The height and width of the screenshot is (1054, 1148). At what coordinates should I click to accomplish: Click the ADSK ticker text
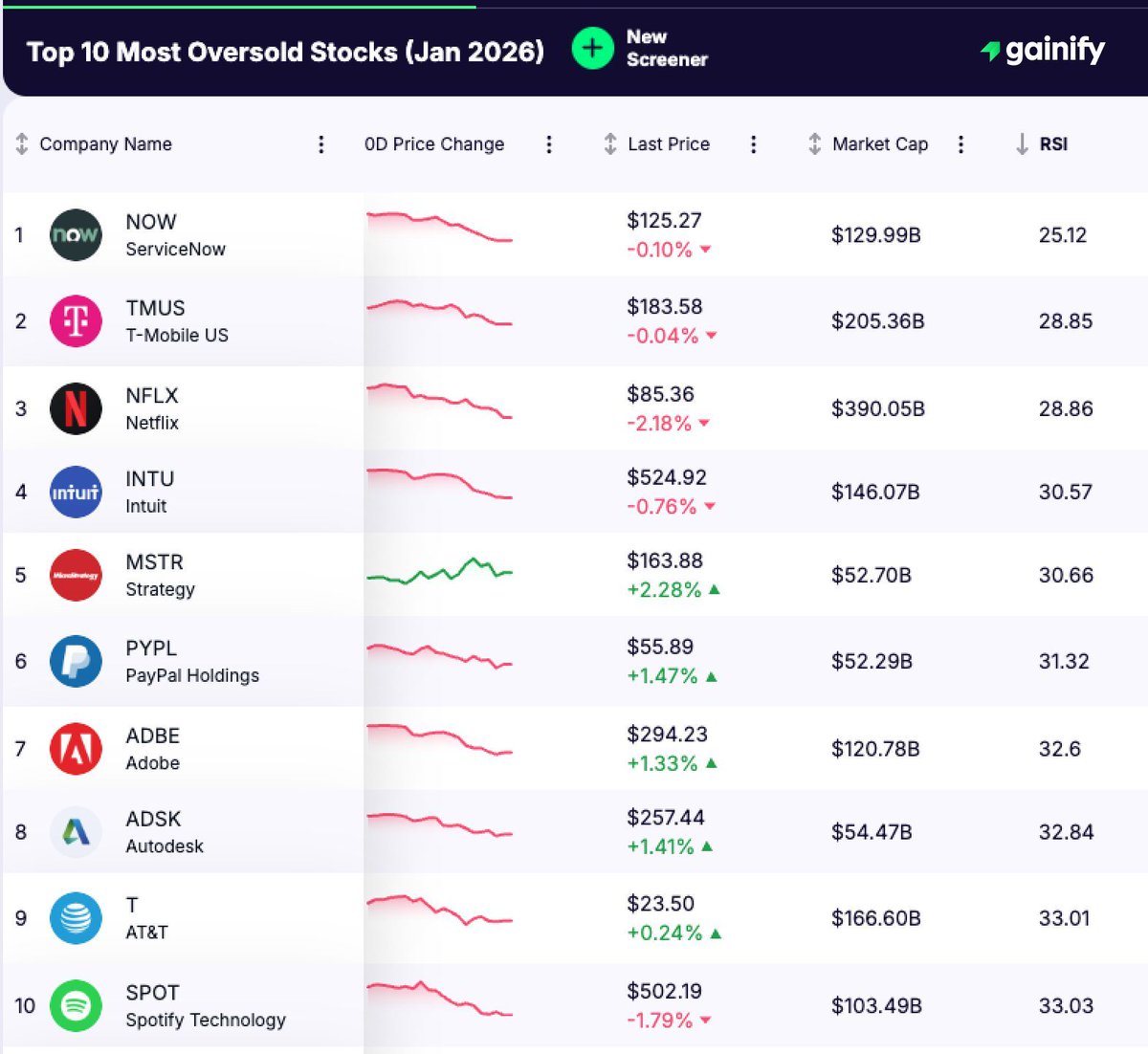[153, 819]
